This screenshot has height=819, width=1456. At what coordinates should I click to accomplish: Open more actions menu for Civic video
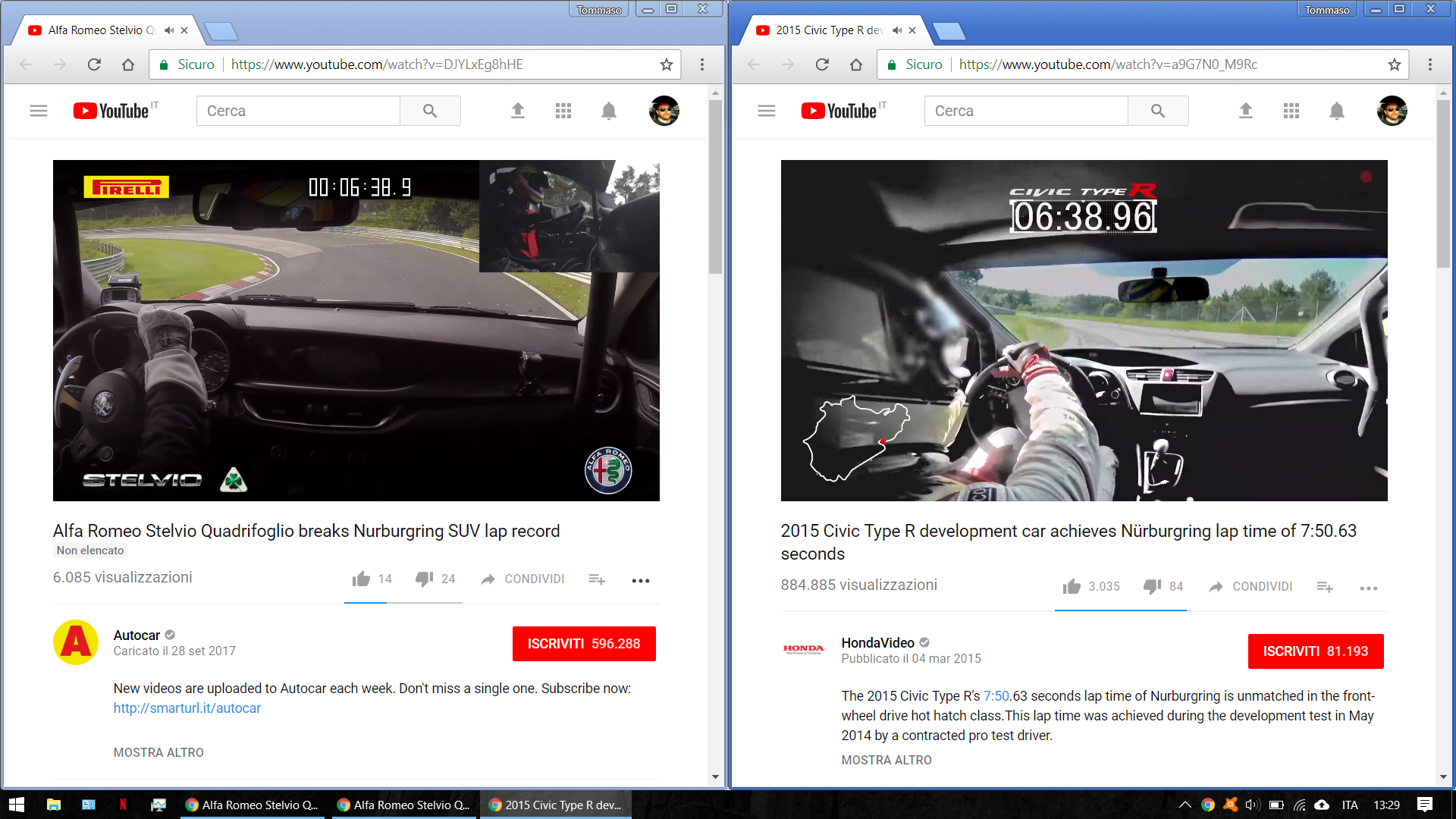click(x=1369, y=588)
